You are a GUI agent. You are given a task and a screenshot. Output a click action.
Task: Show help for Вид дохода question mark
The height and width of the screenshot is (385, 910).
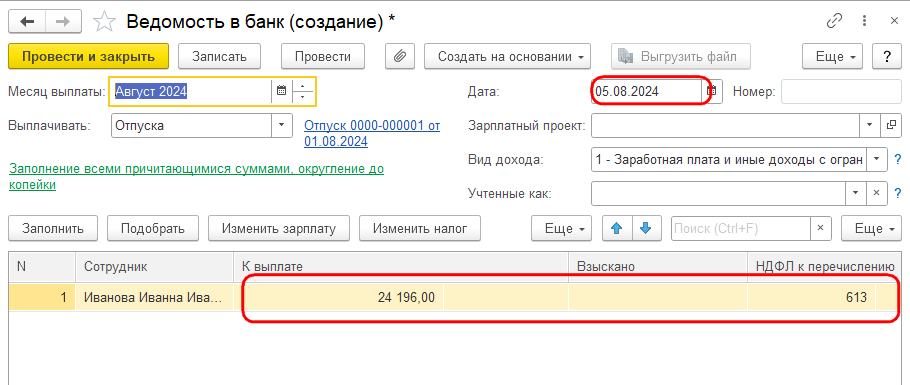tap(898, 159)
